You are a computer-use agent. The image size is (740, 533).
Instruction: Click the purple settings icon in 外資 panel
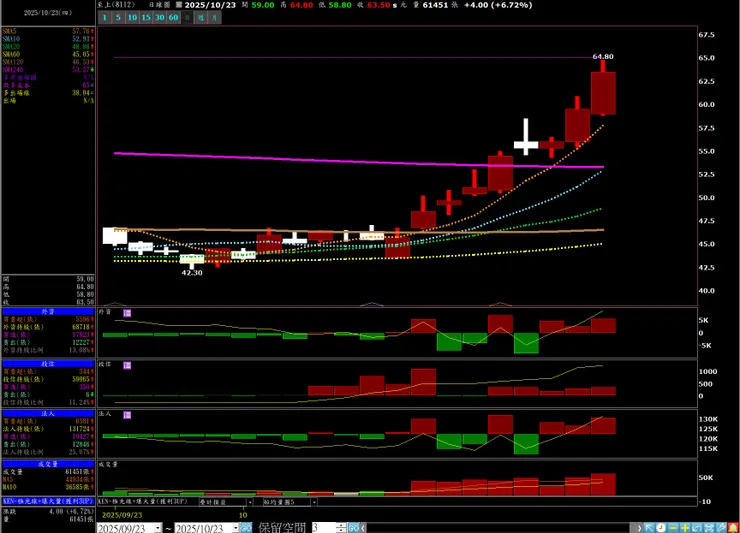point(127,313)
